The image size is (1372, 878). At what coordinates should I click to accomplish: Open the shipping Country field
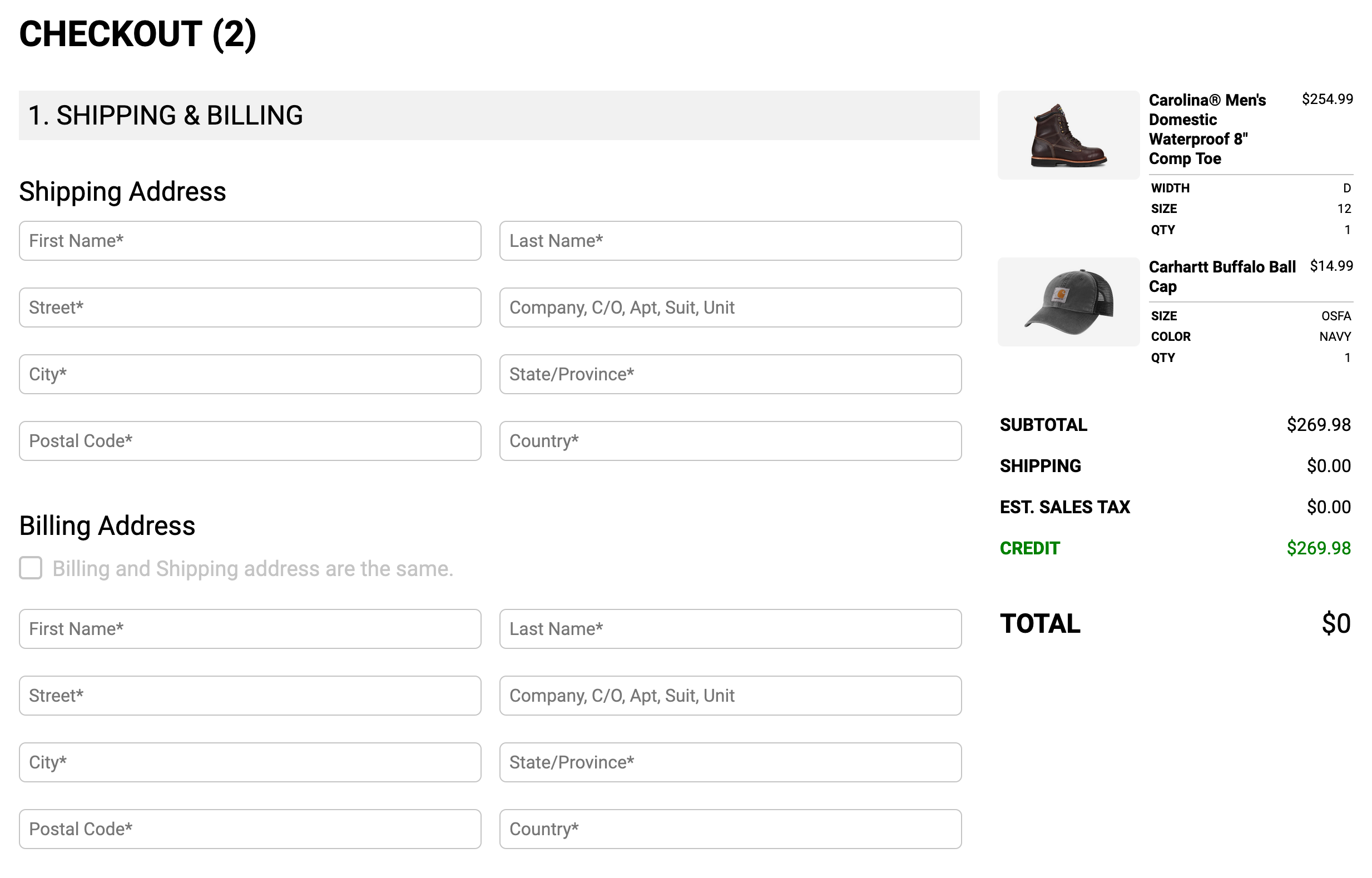coord(730,441)
